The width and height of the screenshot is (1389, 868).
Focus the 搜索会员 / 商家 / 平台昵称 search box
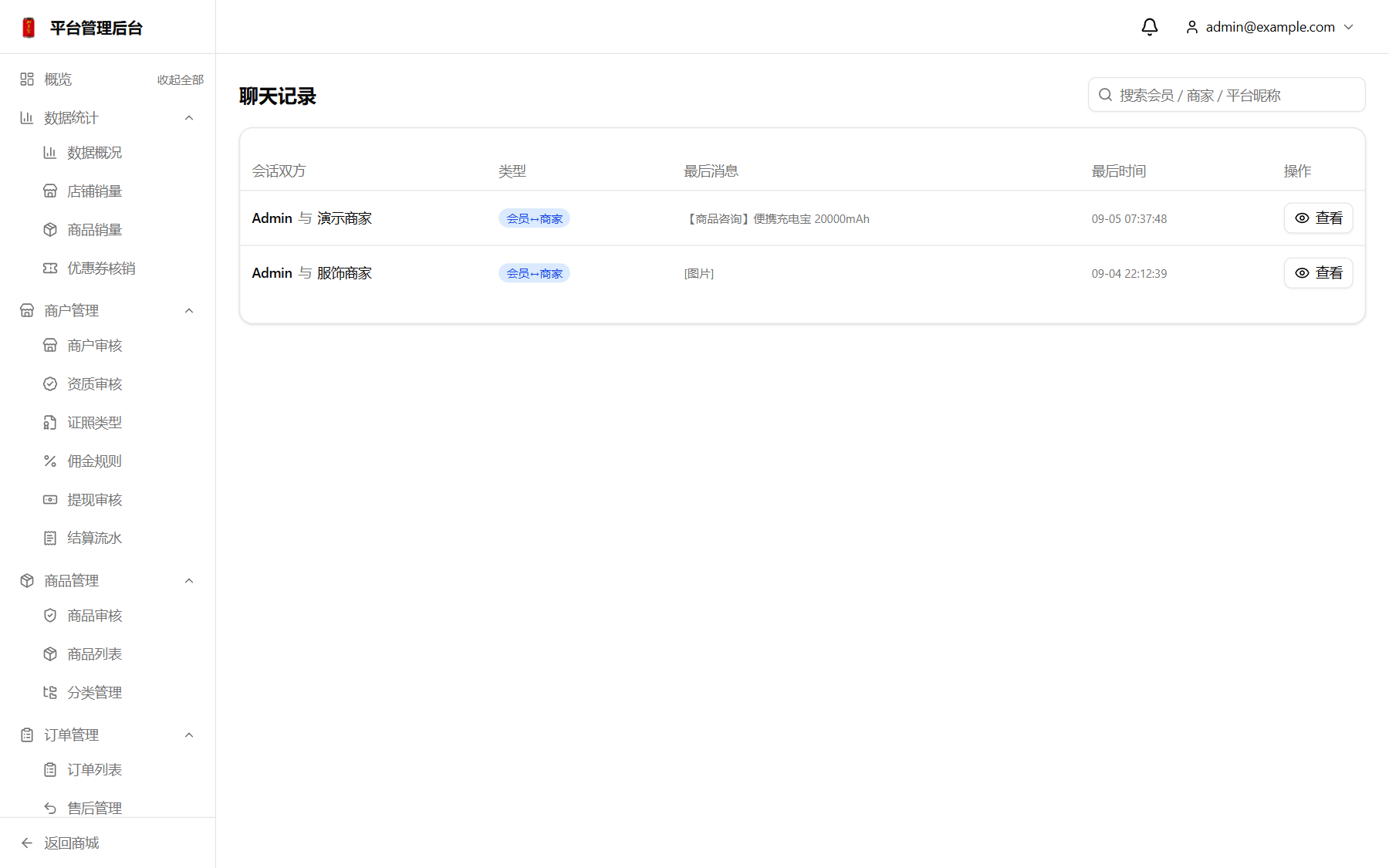tap(1226, 95)
